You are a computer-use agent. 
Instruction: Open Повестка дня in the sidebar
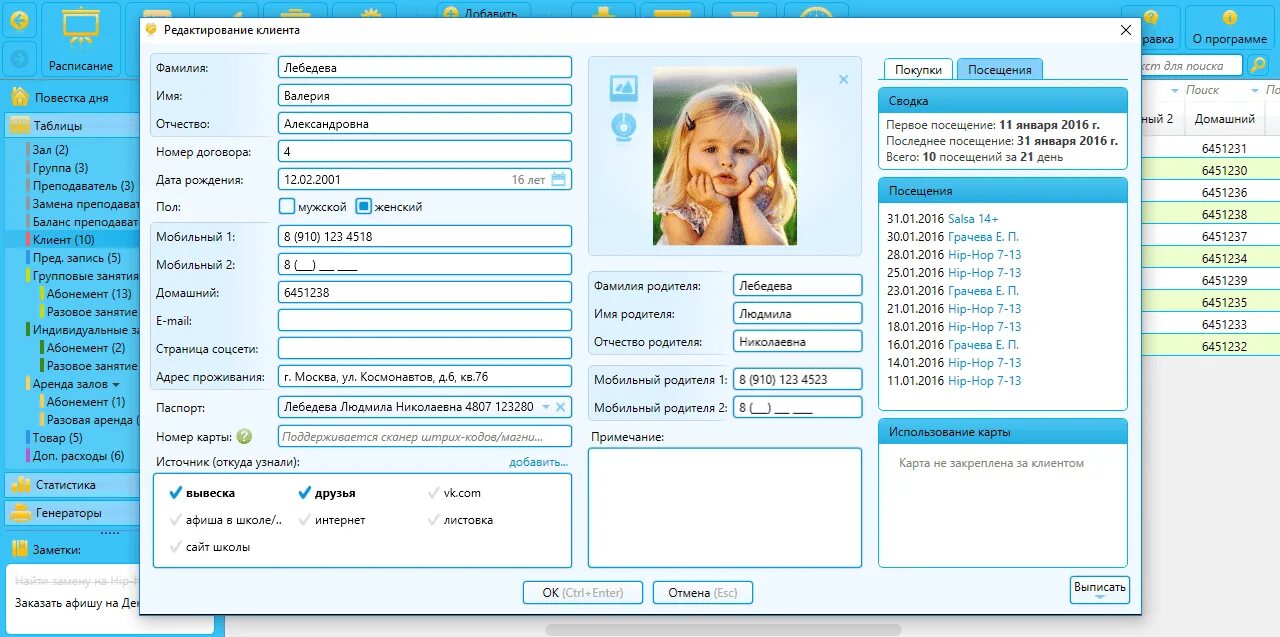[x=71, y=98]
